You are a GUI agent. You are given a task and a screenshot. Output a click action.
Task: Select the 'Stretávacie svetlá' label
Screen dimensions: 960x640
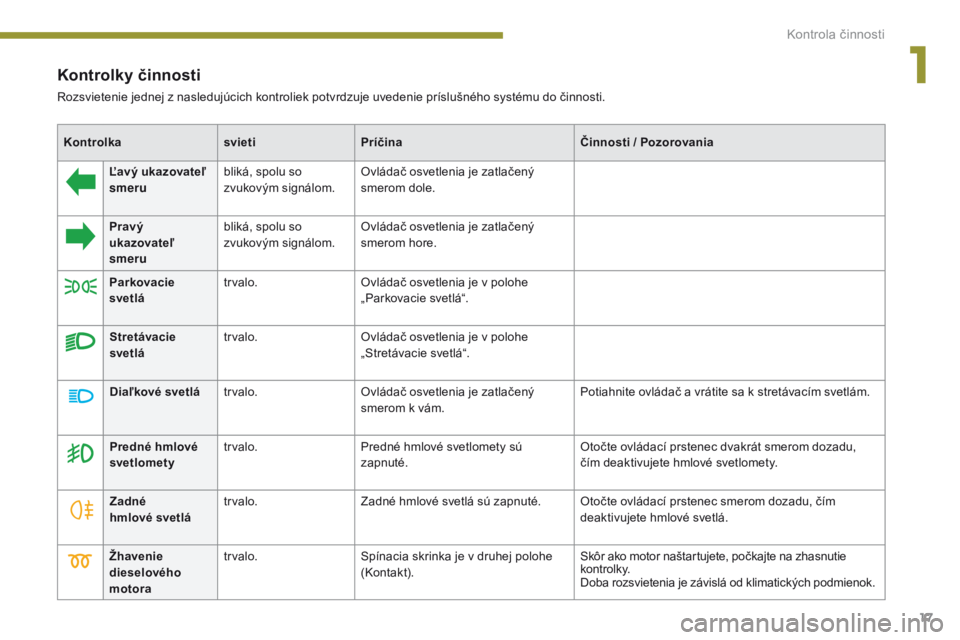pyautogui.click(x=143, y=345)
